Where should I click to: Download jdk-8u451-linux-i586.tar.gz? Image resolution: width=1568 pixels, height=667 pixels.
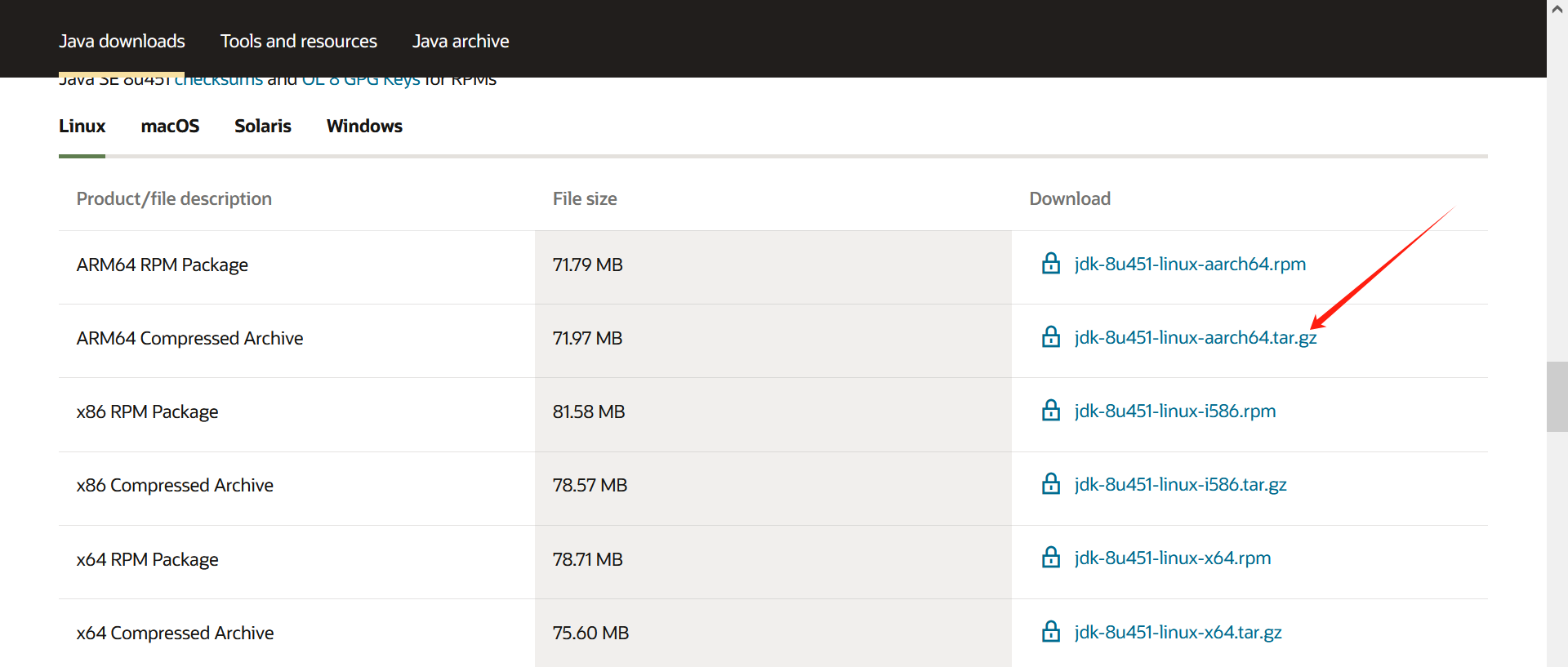click(1181, 484)
